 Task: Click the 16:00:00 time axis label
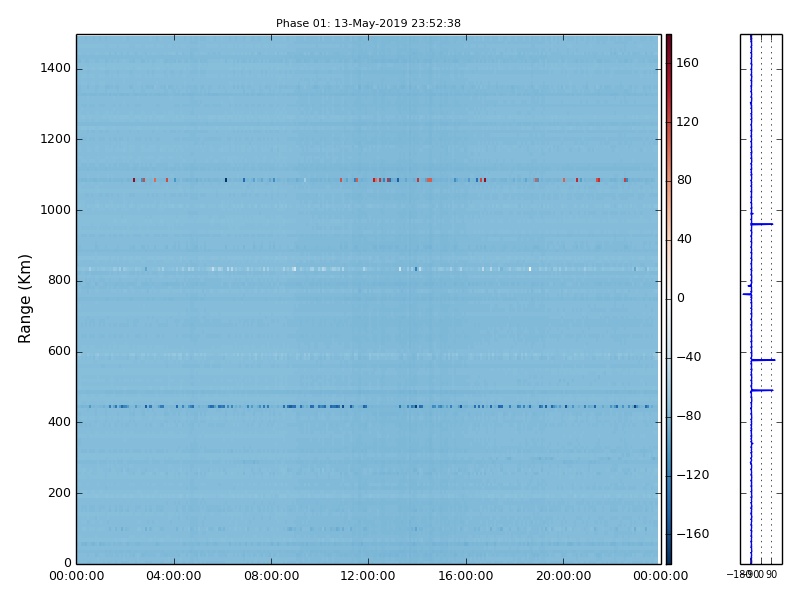tap(466, 576)
